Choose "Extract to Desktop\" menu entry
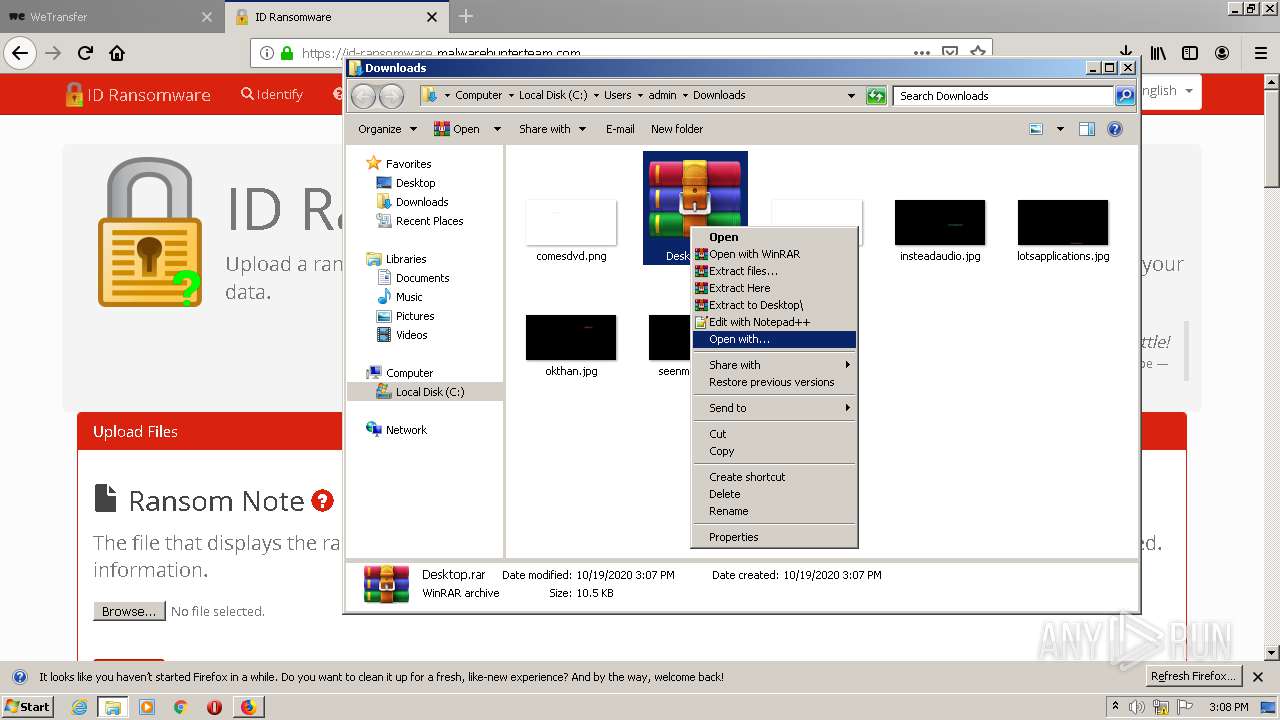The image size is (1280, 720). click(774, 305)
